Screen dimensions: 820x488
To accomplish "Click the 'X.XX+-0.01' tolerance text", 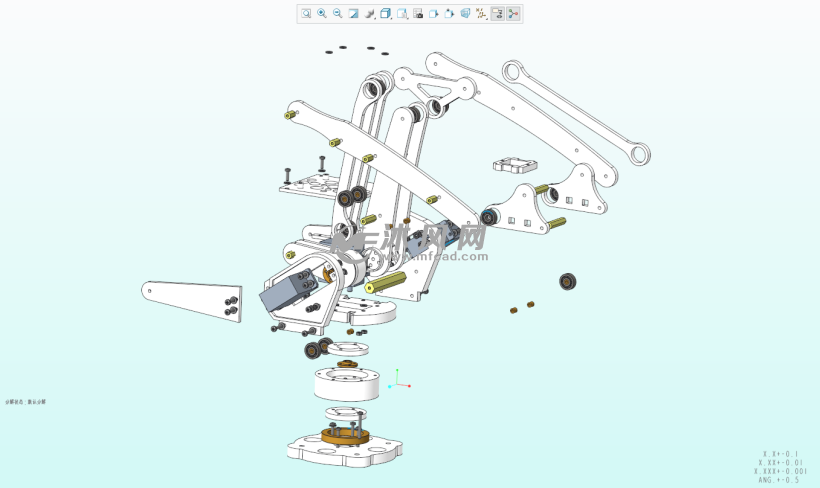I will tap(780, 462).
